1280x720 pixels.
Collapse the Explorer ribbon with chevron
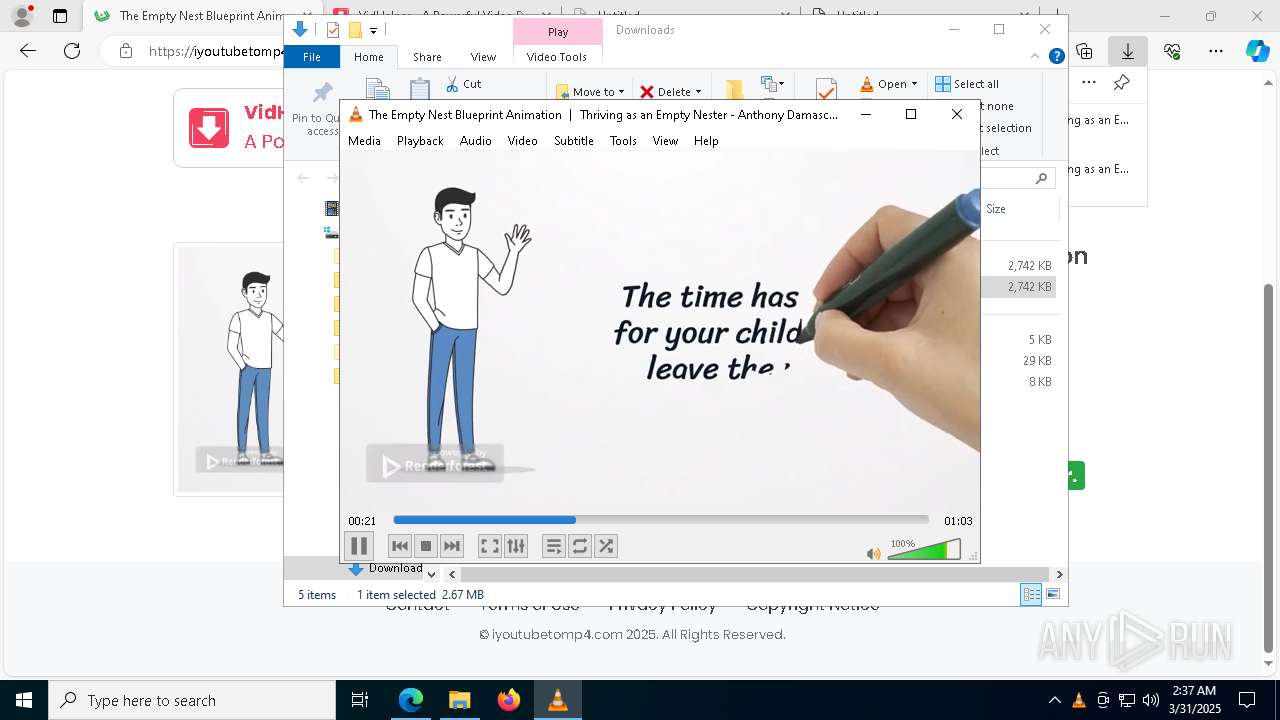pos(1035,57)
